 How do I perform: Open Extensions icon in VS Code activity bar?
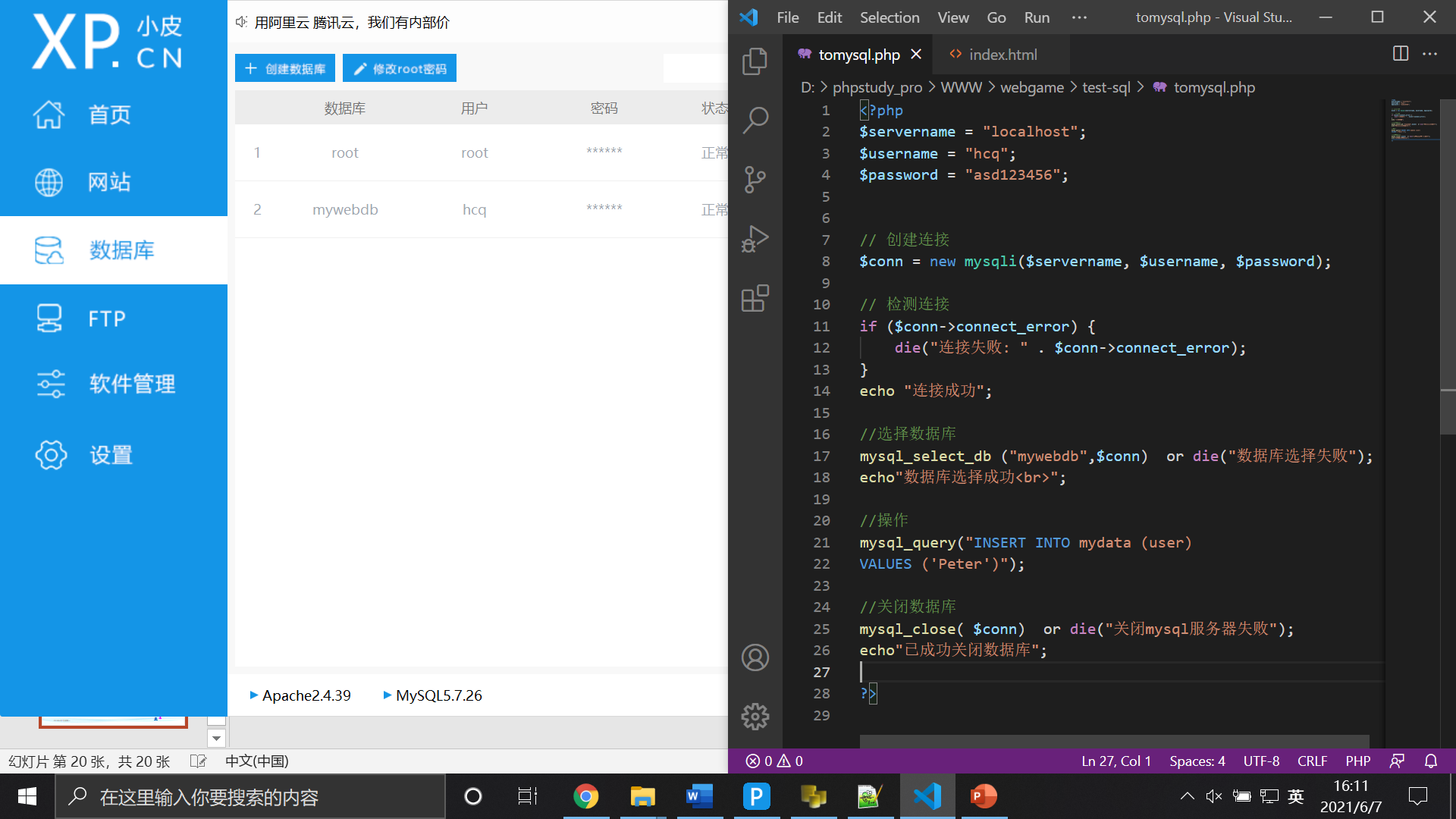click(x=755, y=298)
